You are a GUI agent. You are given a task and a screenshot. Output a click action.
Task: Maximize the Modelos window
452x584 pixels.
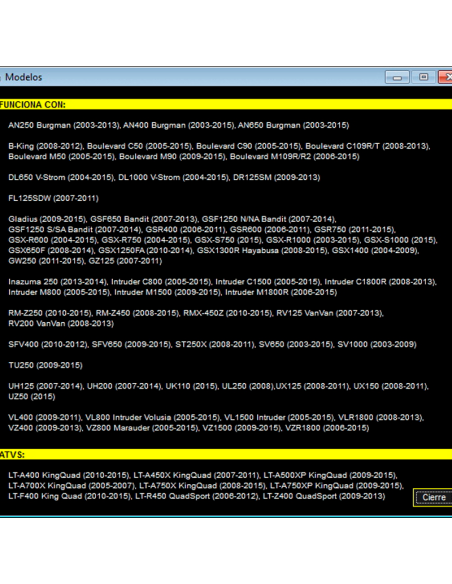click(423, 77)
